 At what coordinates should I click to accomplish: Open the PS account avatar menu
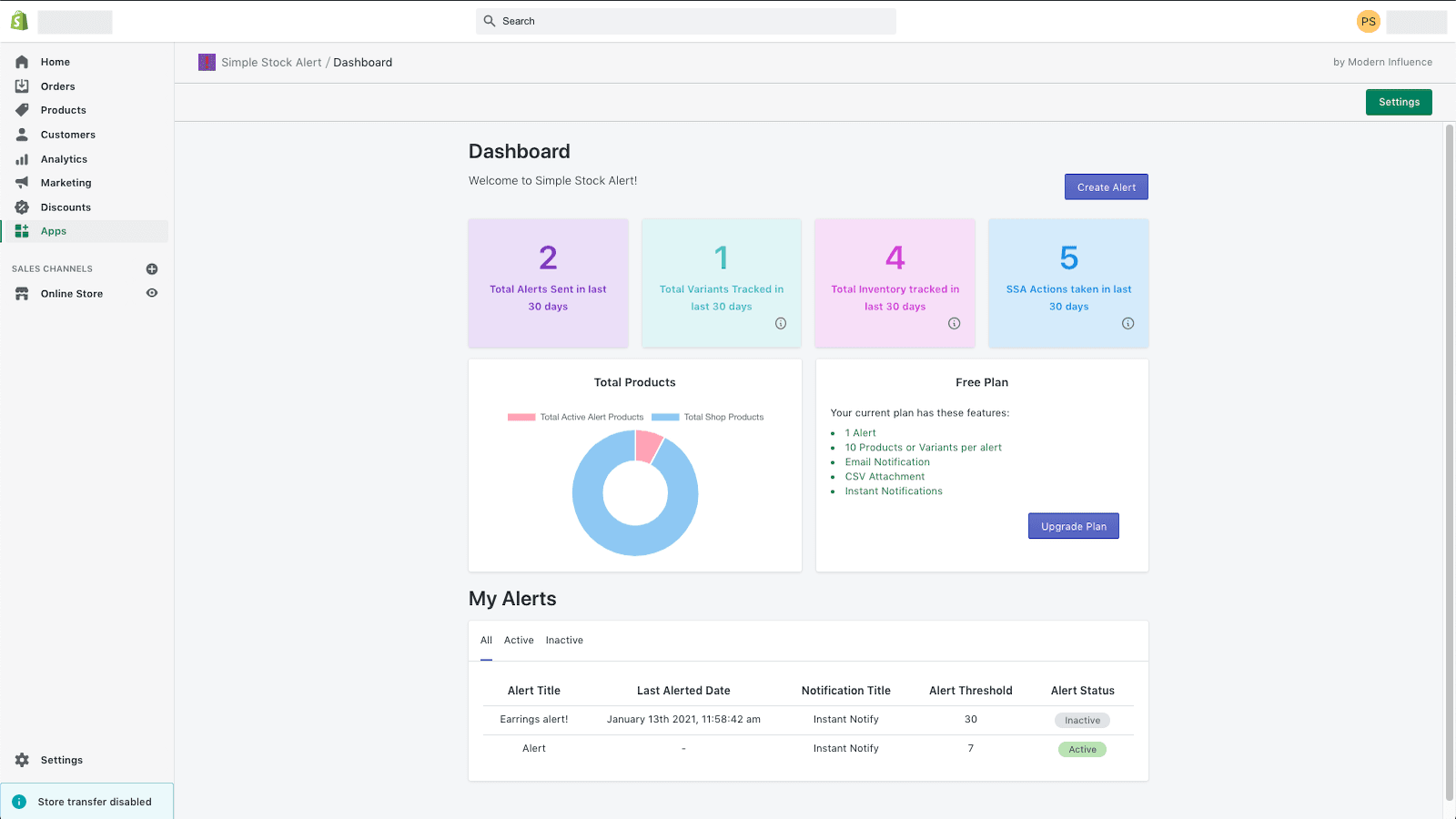click(x=1368, y=20)
